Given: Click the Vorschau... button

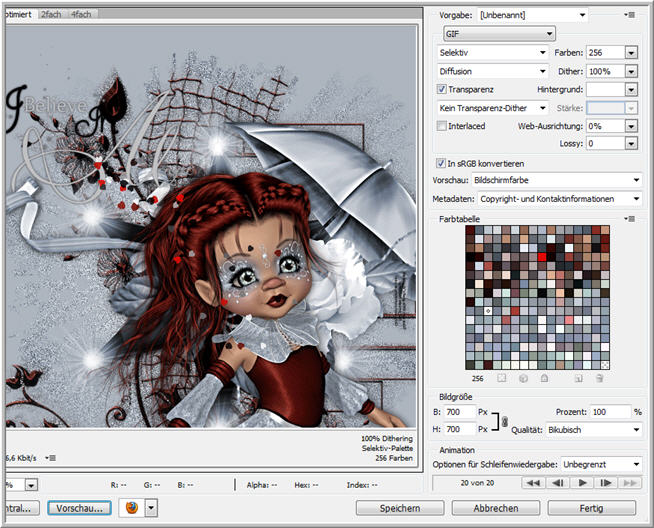Looking at the screenshot, I should point(79,508).
